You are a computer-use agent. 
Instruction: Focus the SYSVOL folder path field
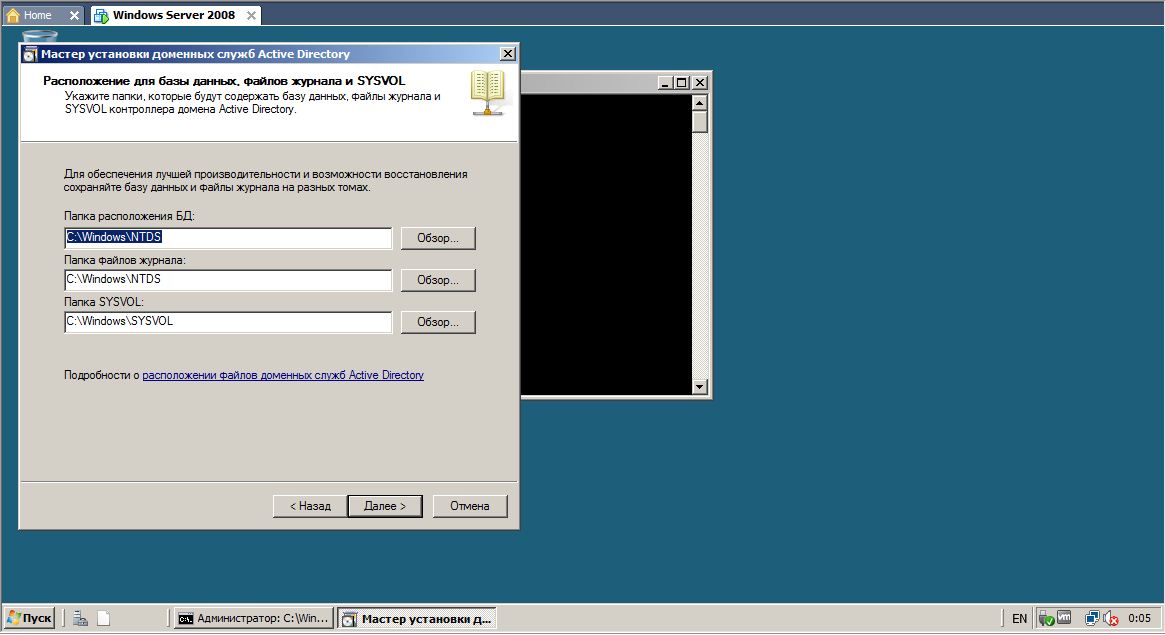point(228,322)
